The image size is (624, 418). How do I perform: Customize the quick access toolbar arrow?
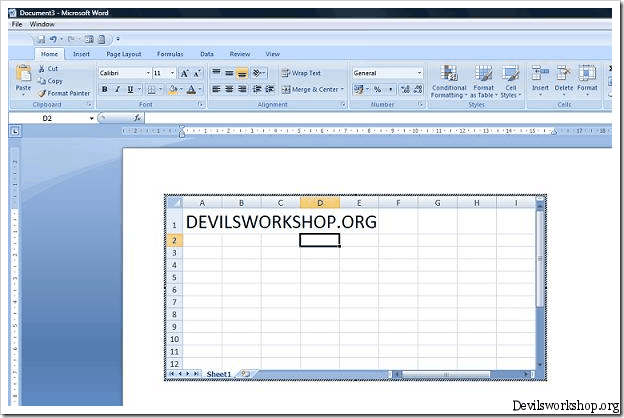point(118,39)
